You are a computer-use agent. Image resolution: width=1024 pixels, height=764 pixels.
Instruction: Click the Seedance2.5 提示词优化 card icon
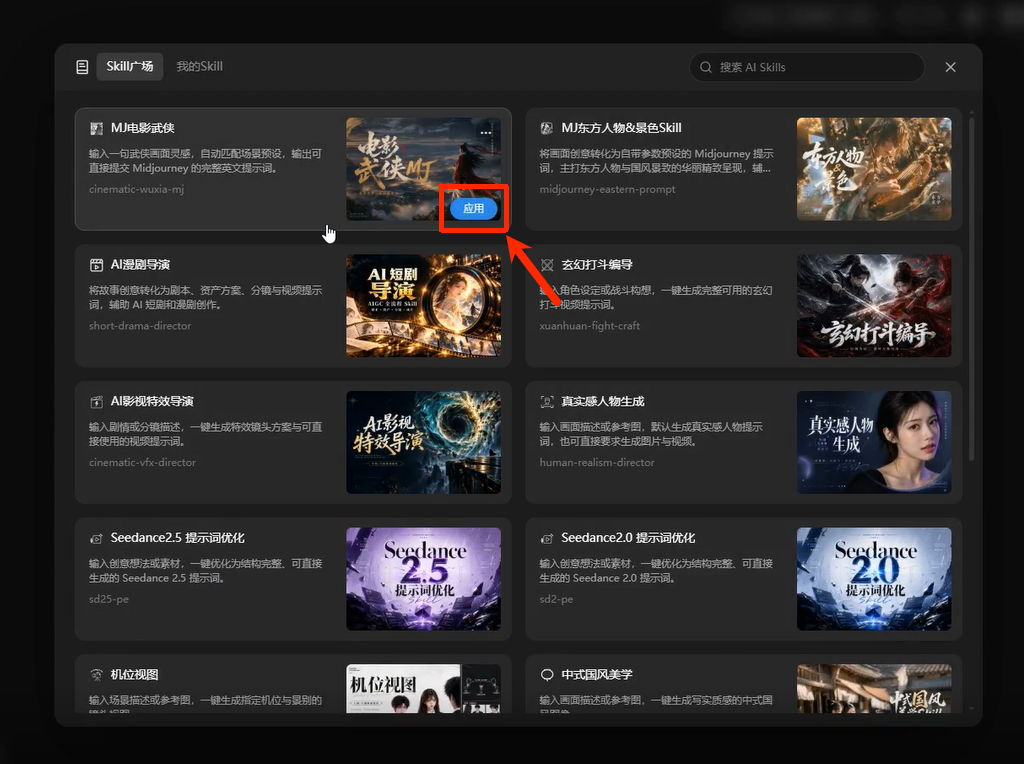pos(97,538)
